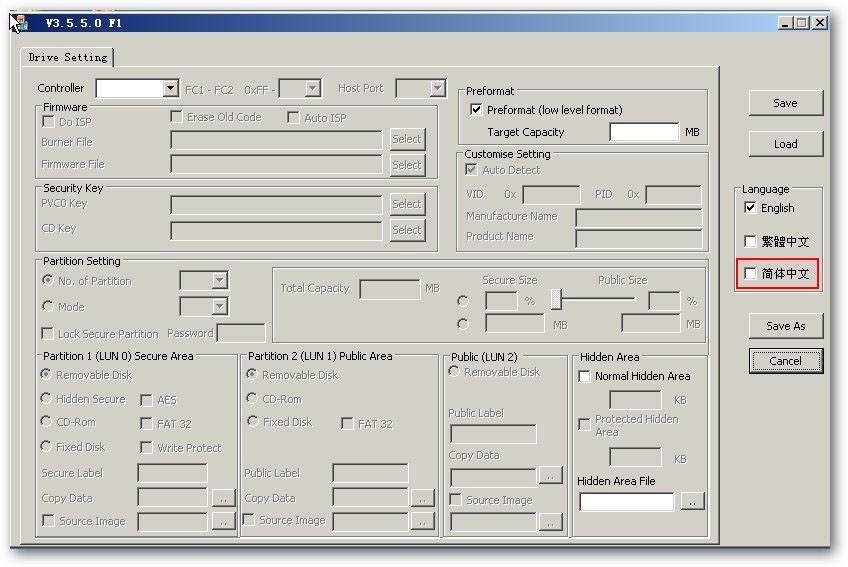Browse Copy Data for Partition 1

(x=223, y=498)
